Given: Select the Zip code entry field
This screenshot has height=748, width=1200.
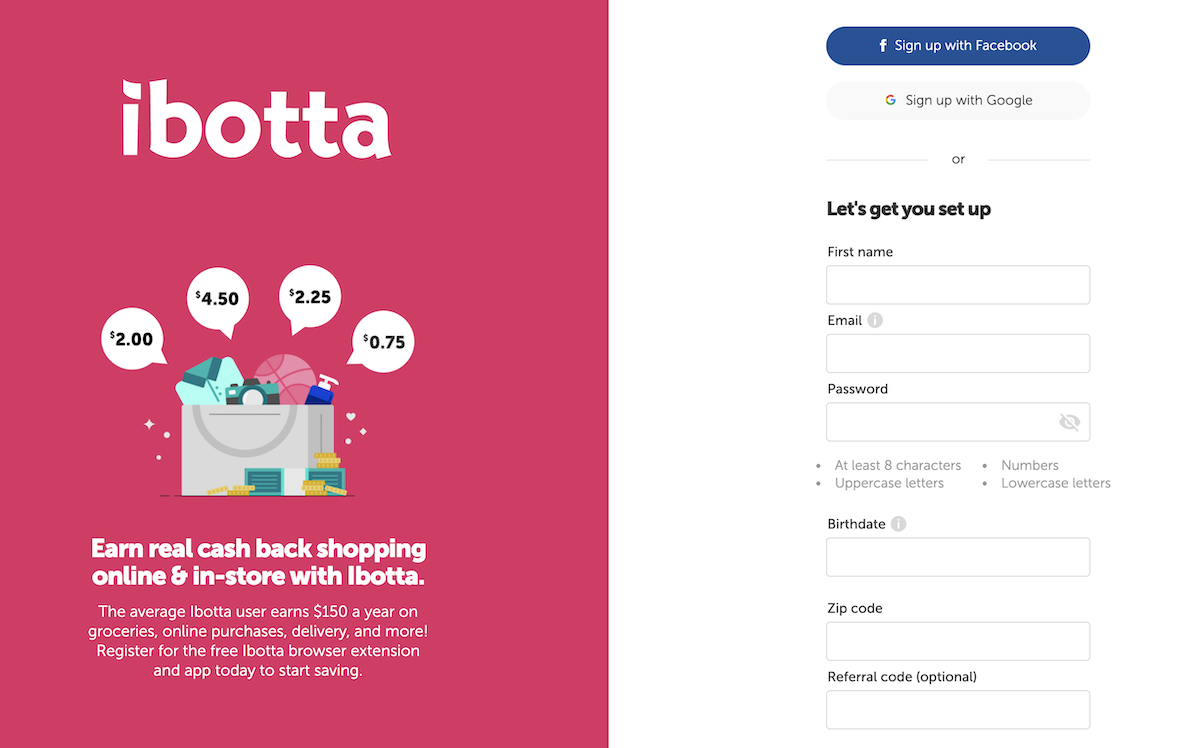Looking at the screenshot, I should click(x=957, y=641).
